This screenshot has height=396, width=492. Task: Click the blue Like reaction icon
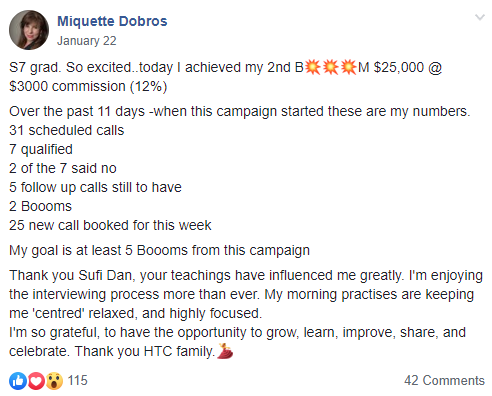coord(18,381)
